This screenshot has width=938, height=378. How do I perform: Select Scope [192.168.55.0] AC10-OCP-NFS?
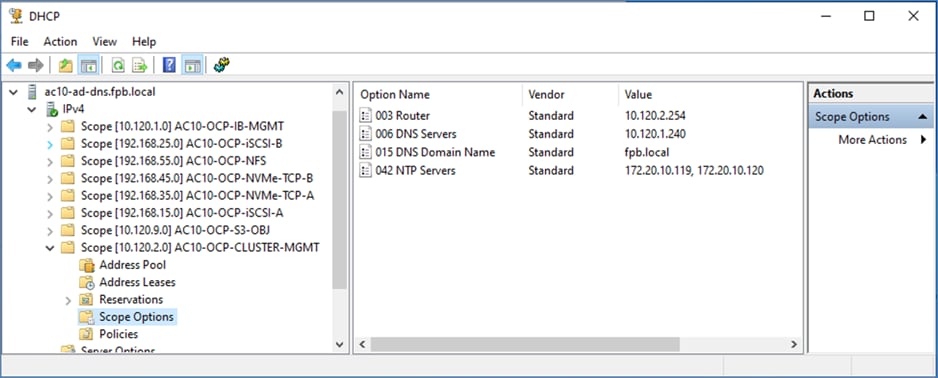173,161
